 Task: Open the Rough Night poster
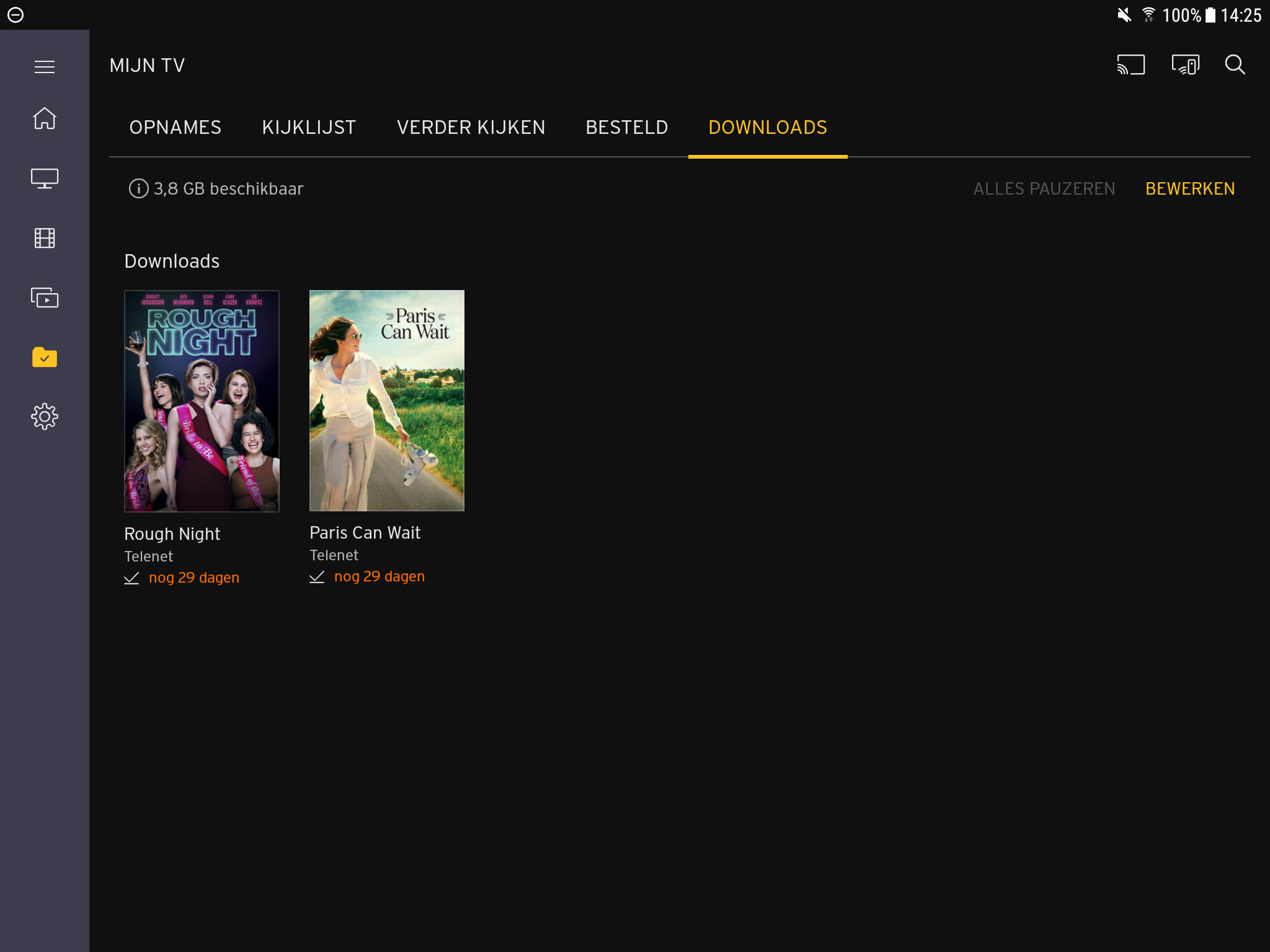click(x=202, y=401)
